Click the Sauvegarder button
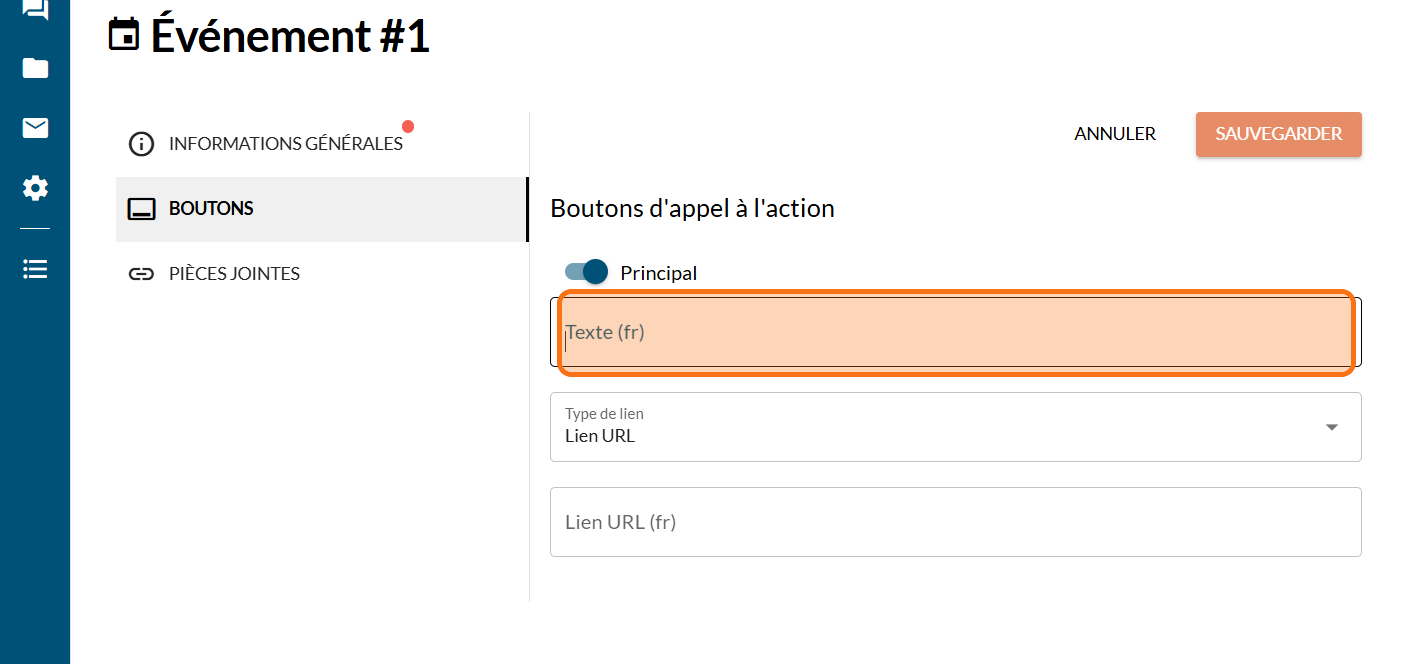The width and height of the screenshot is (1427, 664). (x=1278, y=134)
